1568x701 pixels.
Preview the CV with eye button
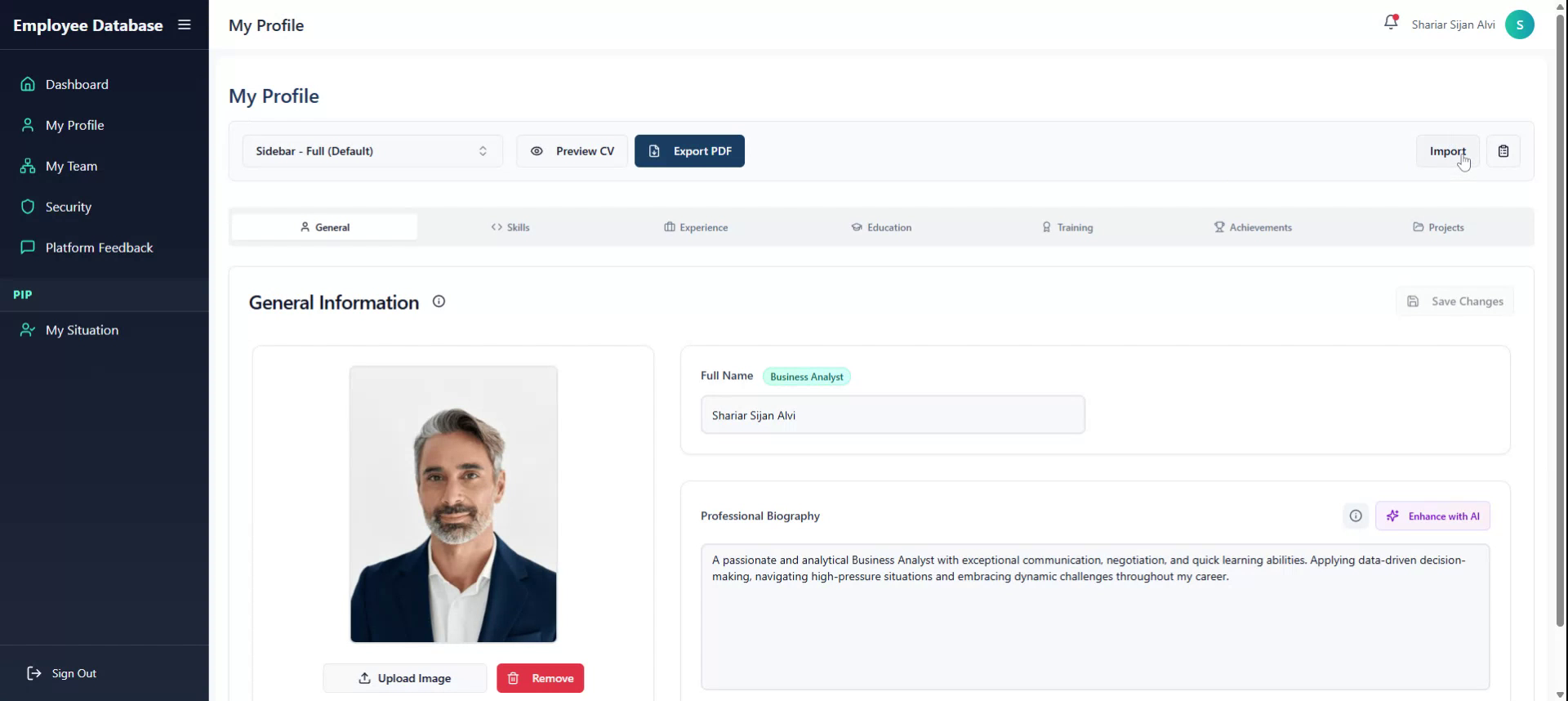pyautogui.click(x=572, y=151)
